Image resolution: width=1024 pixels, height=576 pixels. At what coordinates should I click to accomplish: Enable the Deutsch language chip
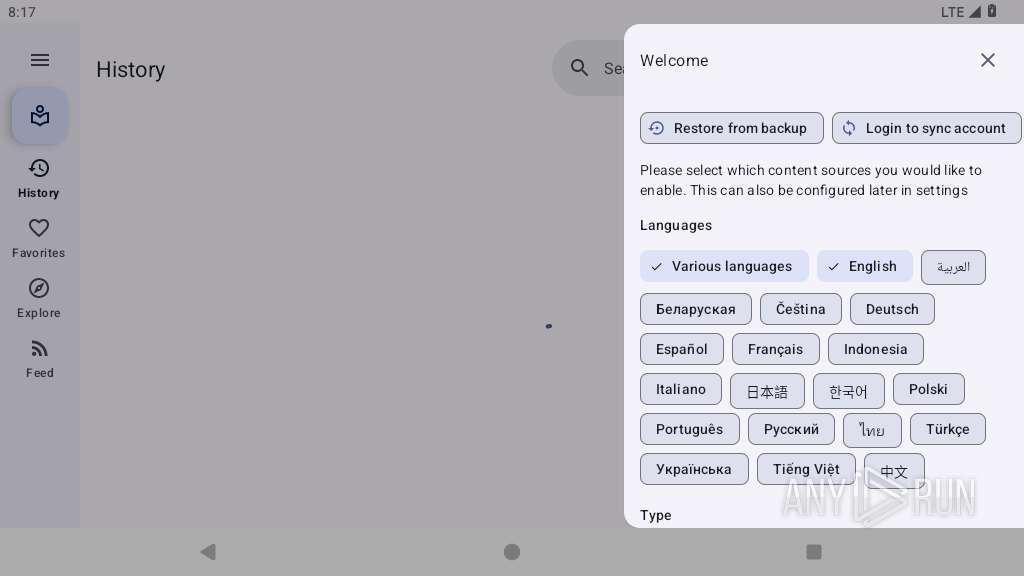coord(892,309)
